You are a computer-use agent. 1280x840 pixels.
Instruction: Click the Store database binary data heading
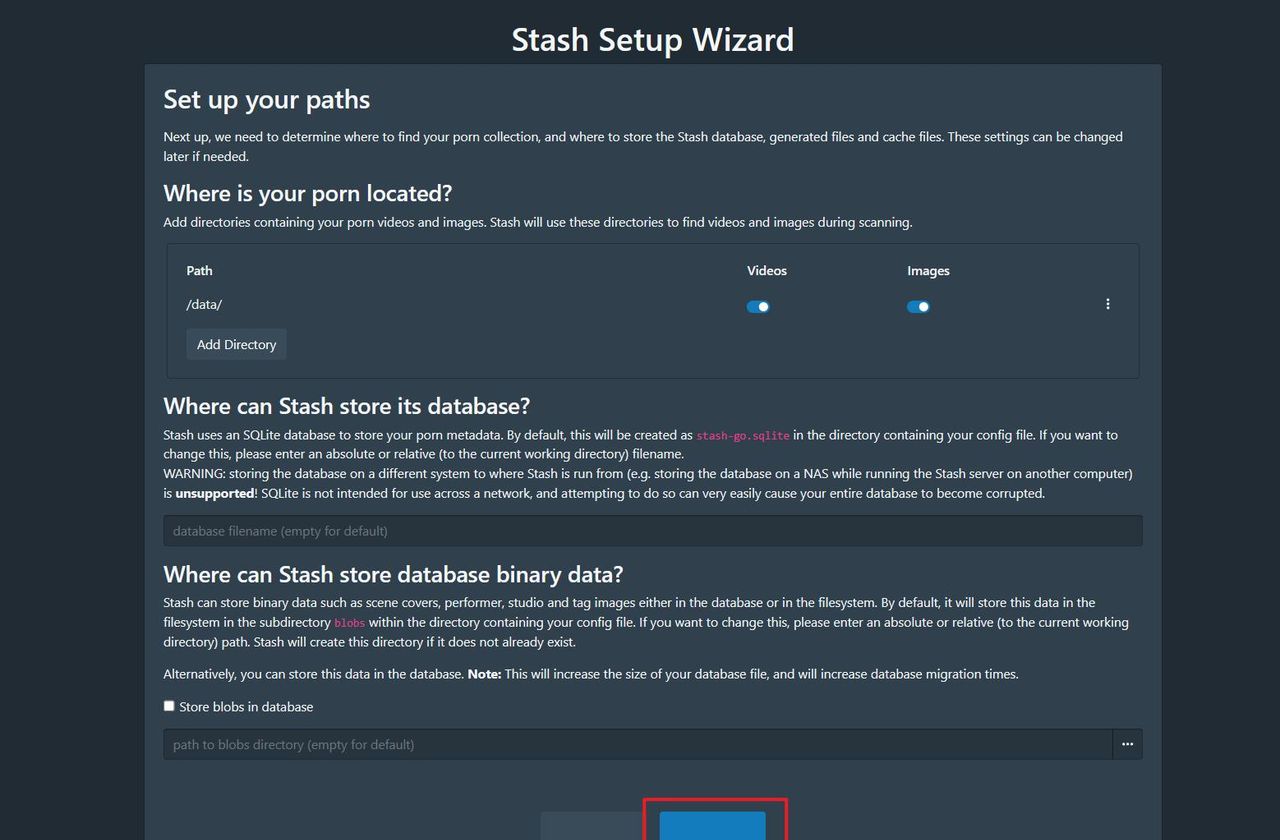[x=393, y=574]
